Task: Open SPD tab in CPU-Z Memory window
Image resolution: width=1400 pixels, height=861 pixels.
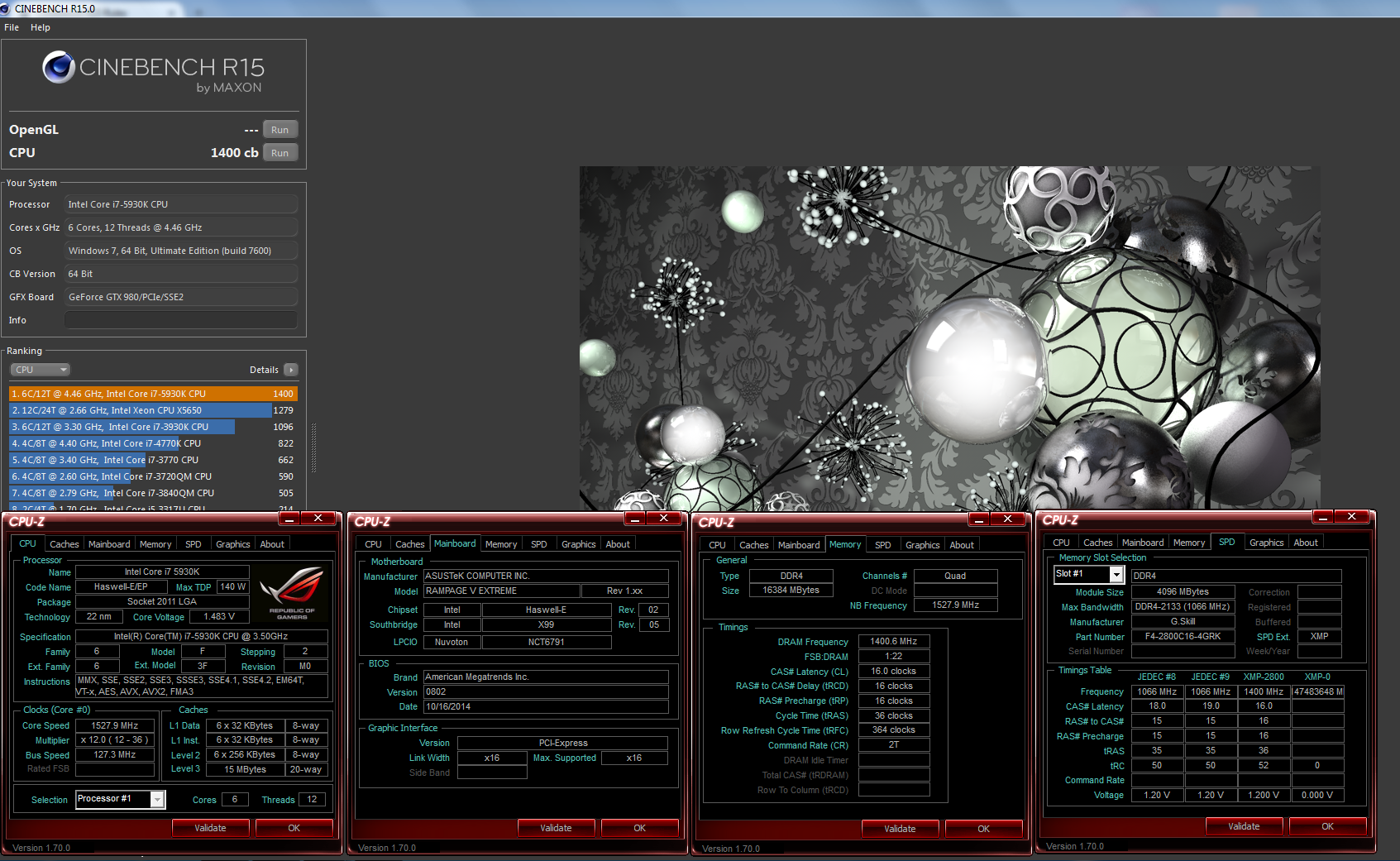Action: tap(883, 545)
